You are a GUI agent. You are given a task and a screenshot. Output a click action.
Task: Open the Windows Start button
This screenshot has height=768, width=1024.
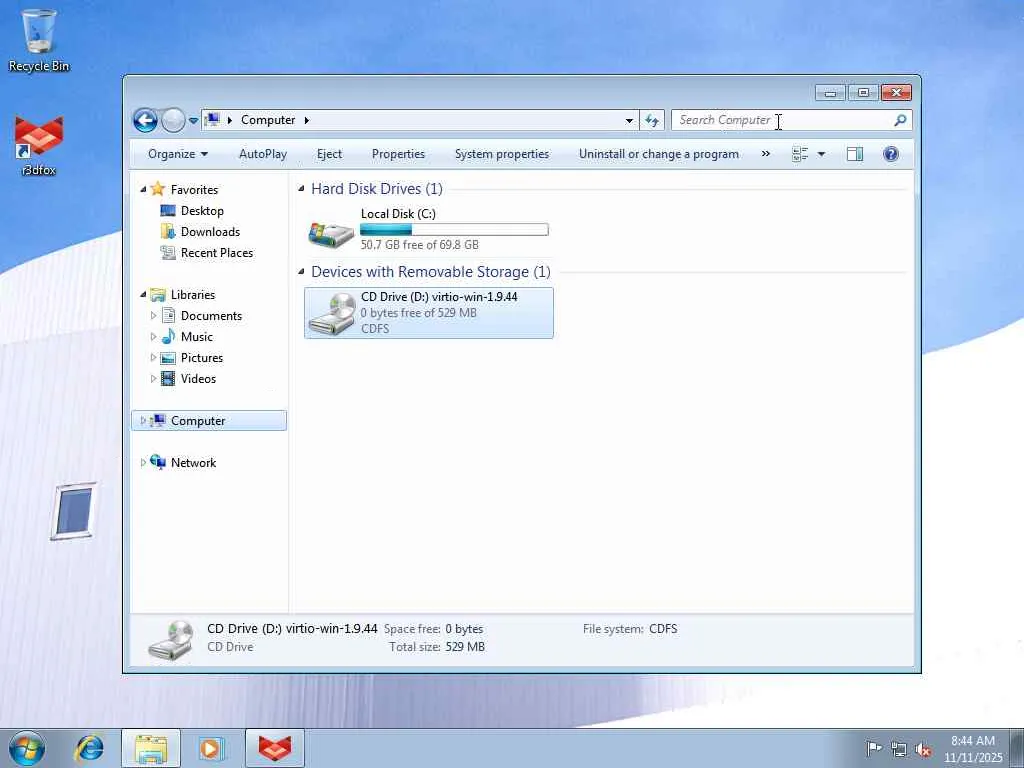pos(27,748)
